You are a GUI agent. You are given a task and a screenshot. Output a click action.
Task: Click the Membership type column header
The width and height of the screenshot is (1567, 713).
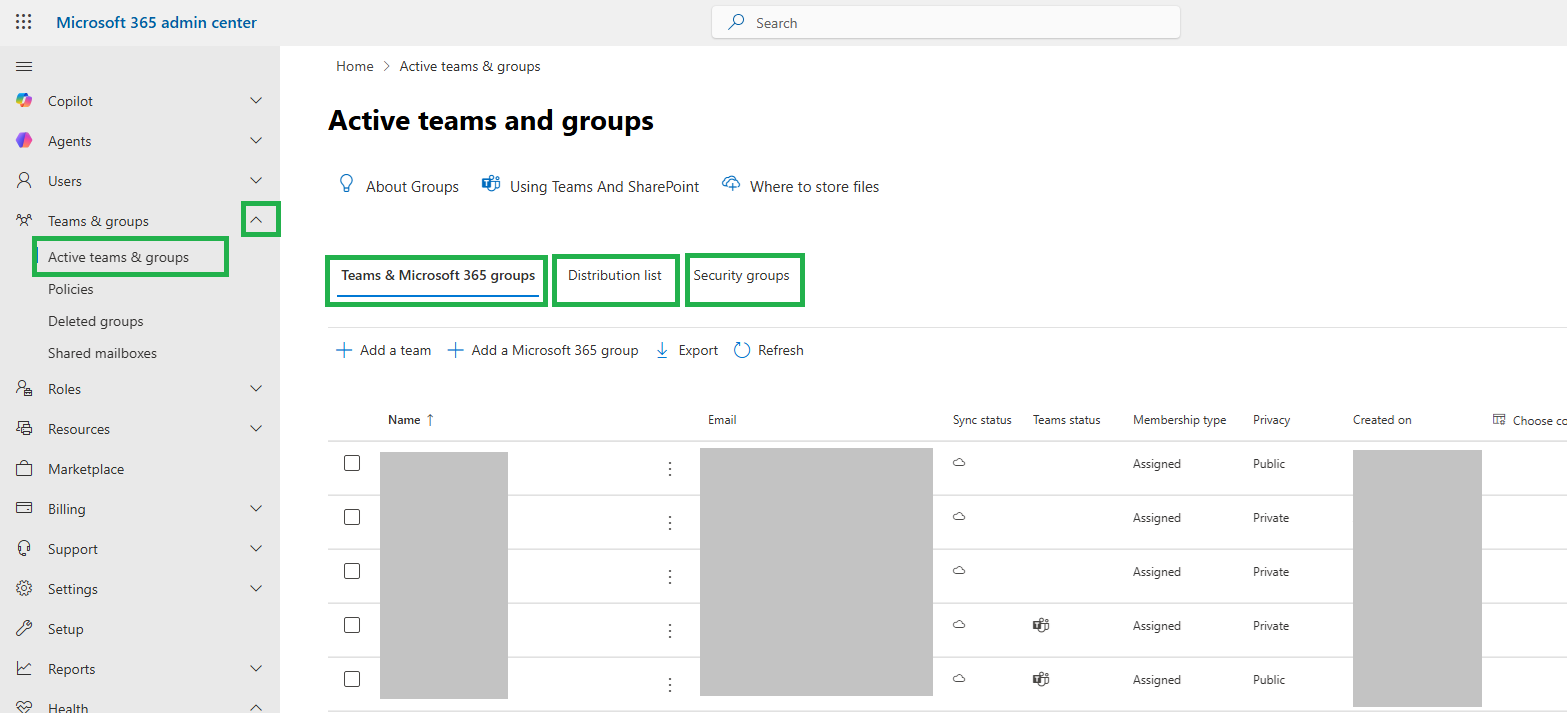click(x=1179, y=420)
